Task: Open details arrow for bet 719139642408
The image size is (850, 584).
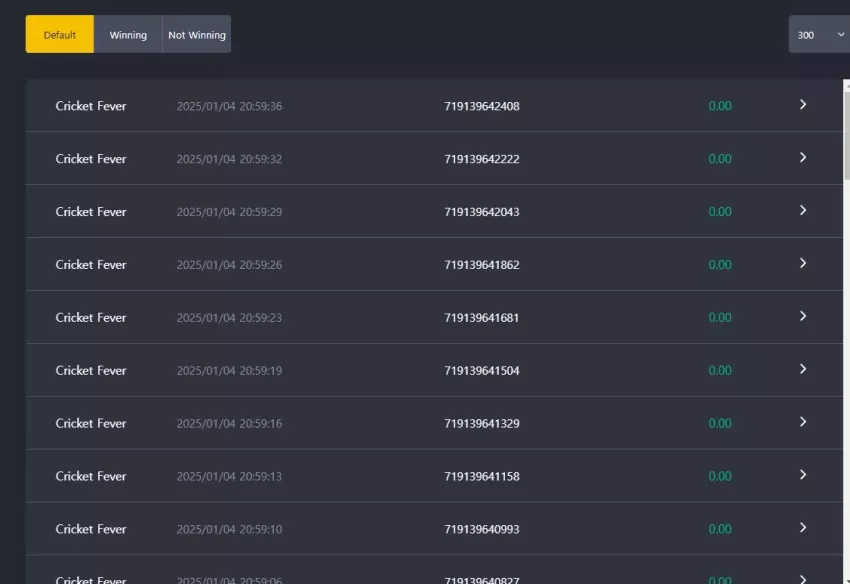Action: (803, 105)
